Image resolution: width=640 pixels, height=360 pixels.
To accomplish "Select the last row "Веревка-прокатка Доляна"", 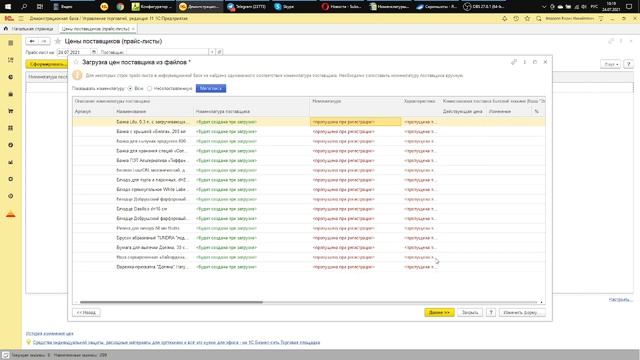I will coord(309,267).
